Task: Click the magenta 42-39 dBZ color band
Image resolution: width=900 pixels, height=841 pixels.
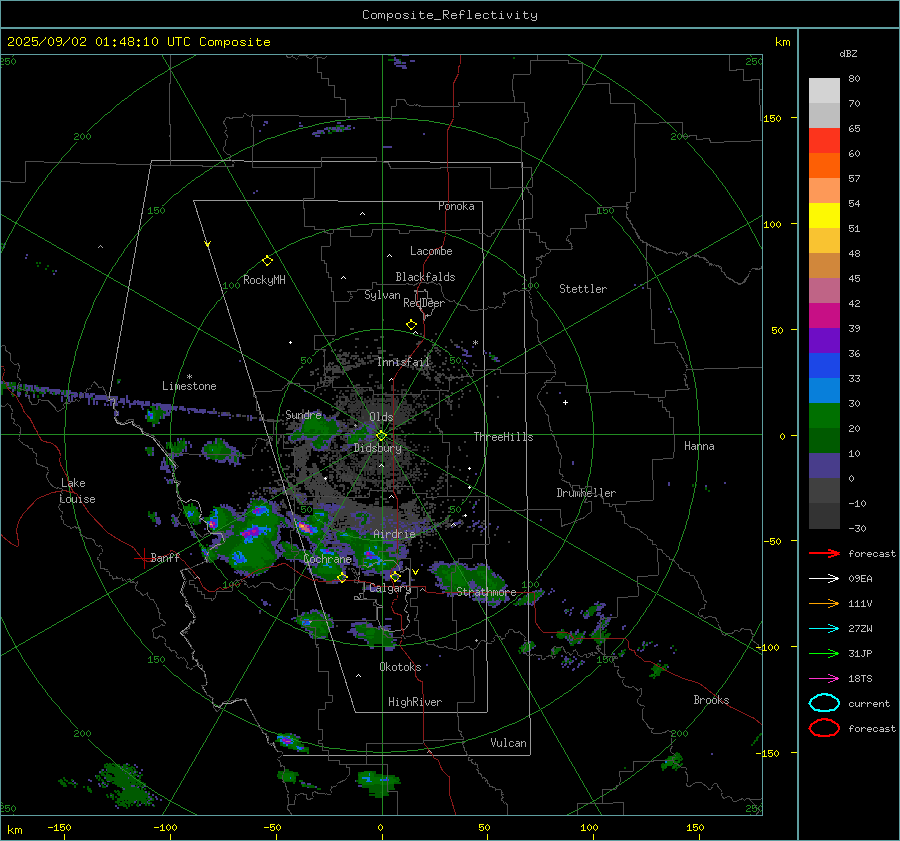Action: pyautogui.click(x=824, y=316)
